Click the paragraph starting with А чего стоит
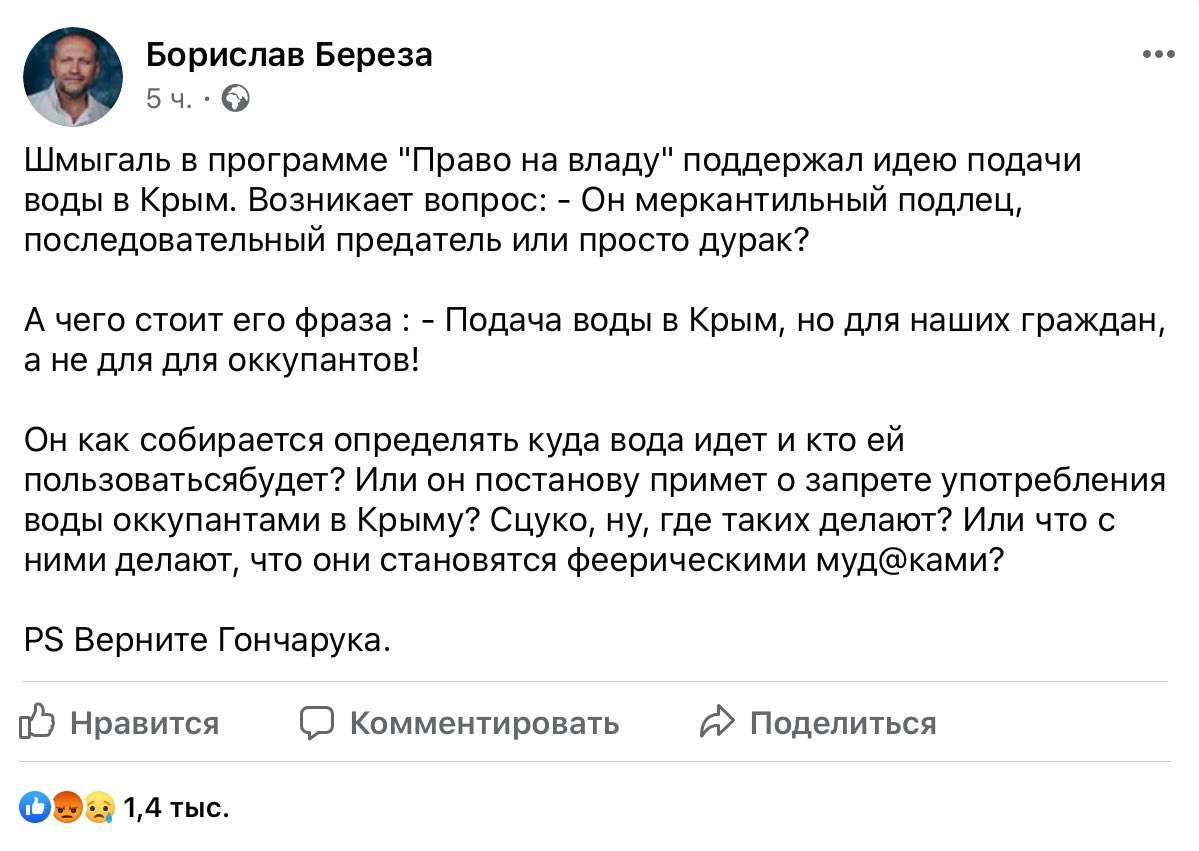This screenshot has height=851, width=1199. point(595,339)
